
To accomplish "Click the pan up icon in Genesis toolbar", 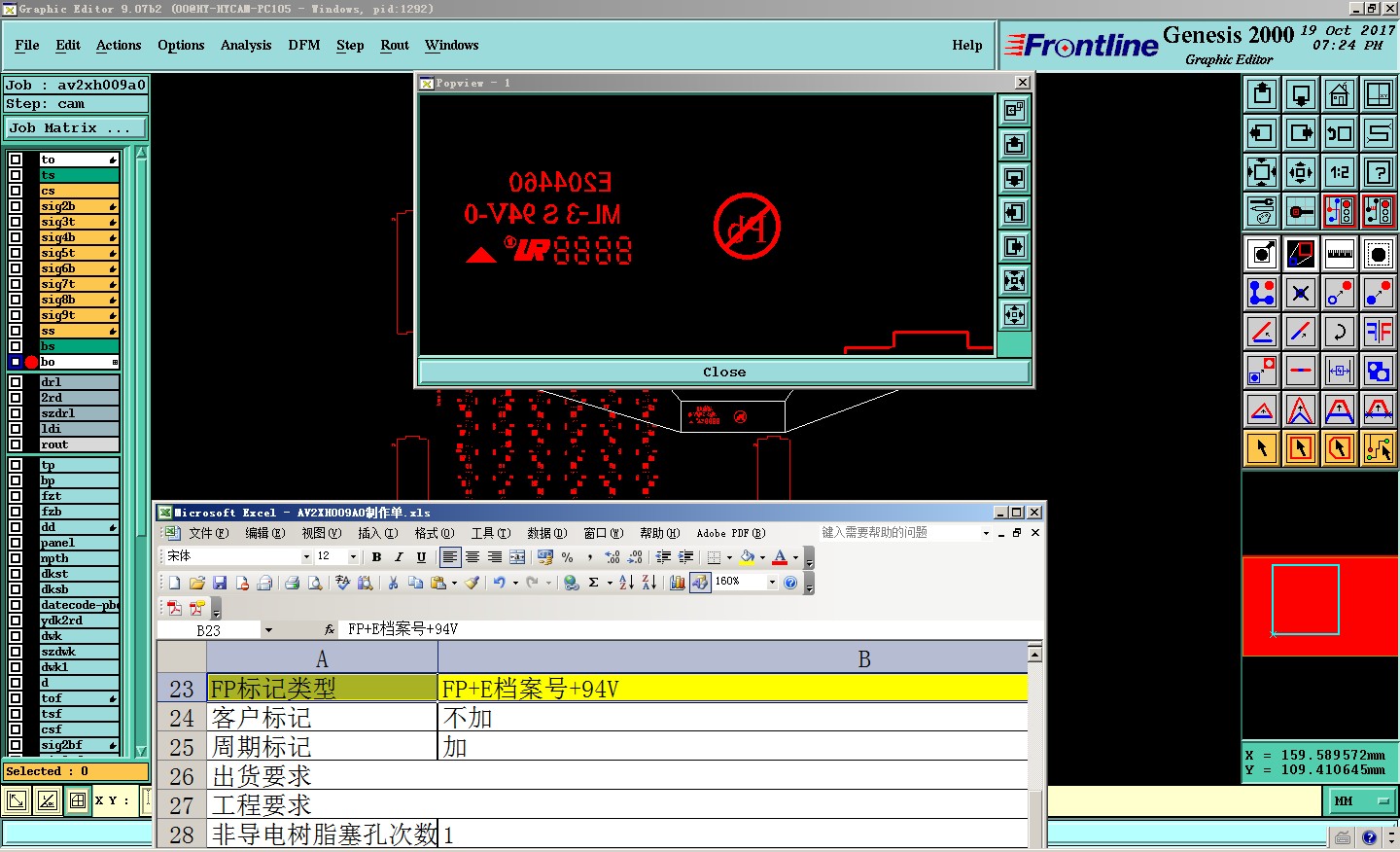I will pos(1262,94).
